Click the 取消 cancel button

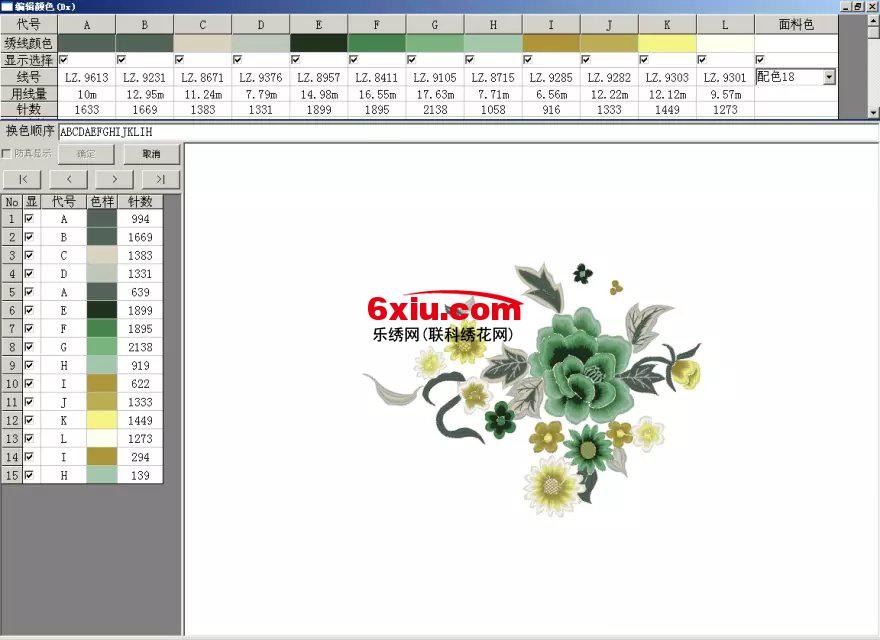coord(151,154)
